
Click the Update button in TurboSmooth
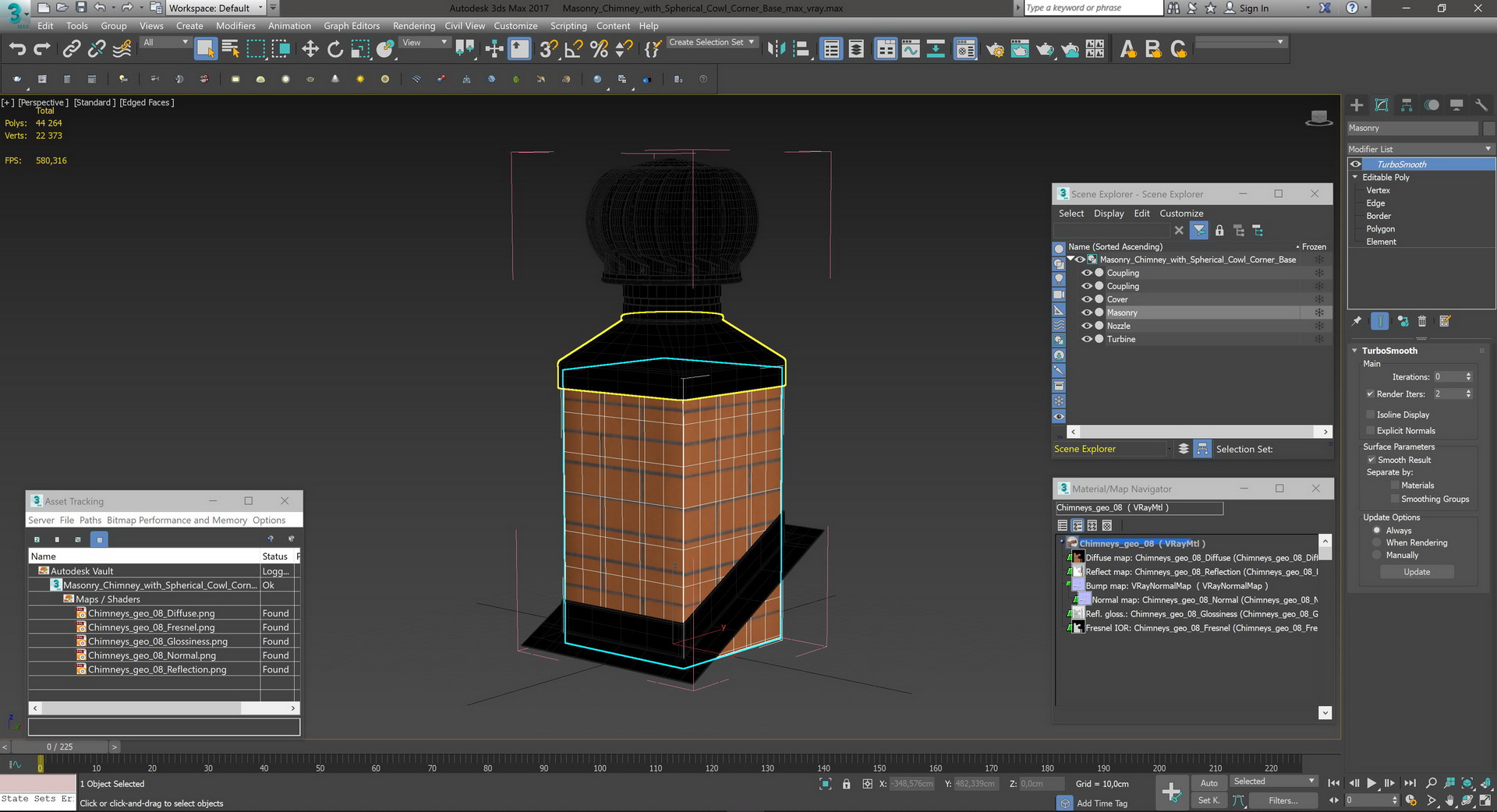[1417, 572]
